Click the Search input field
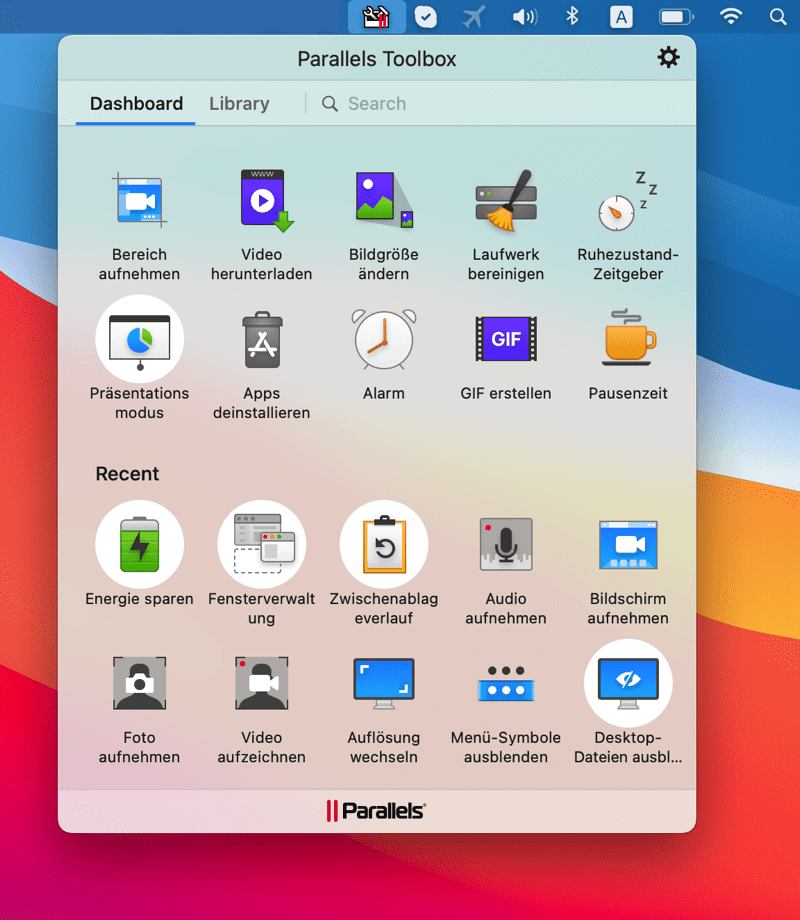The image size is (800, 920). tap(500, 104)
